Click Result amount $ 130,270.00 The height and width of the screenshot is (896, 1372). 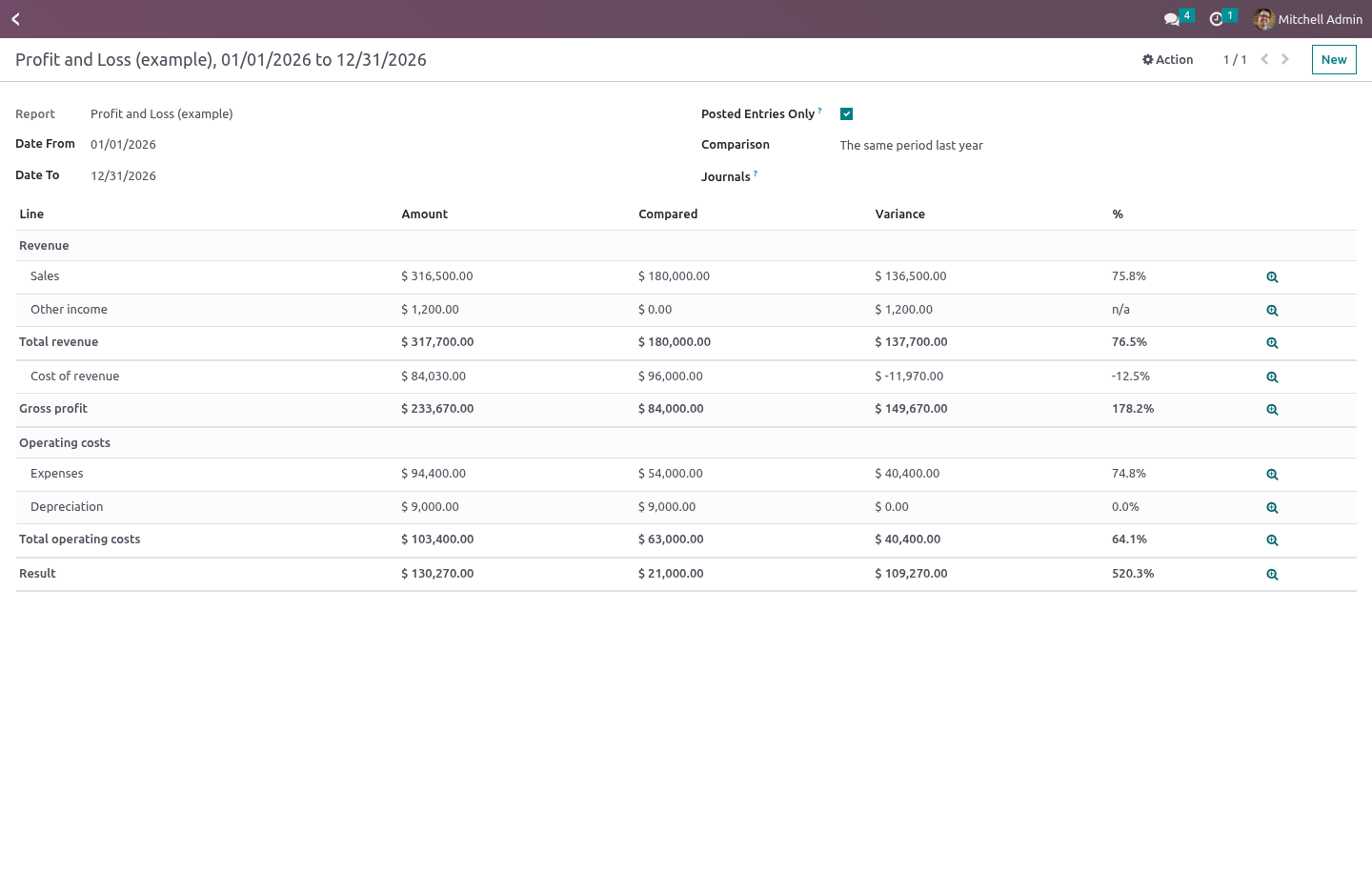[x=437, y=574]
